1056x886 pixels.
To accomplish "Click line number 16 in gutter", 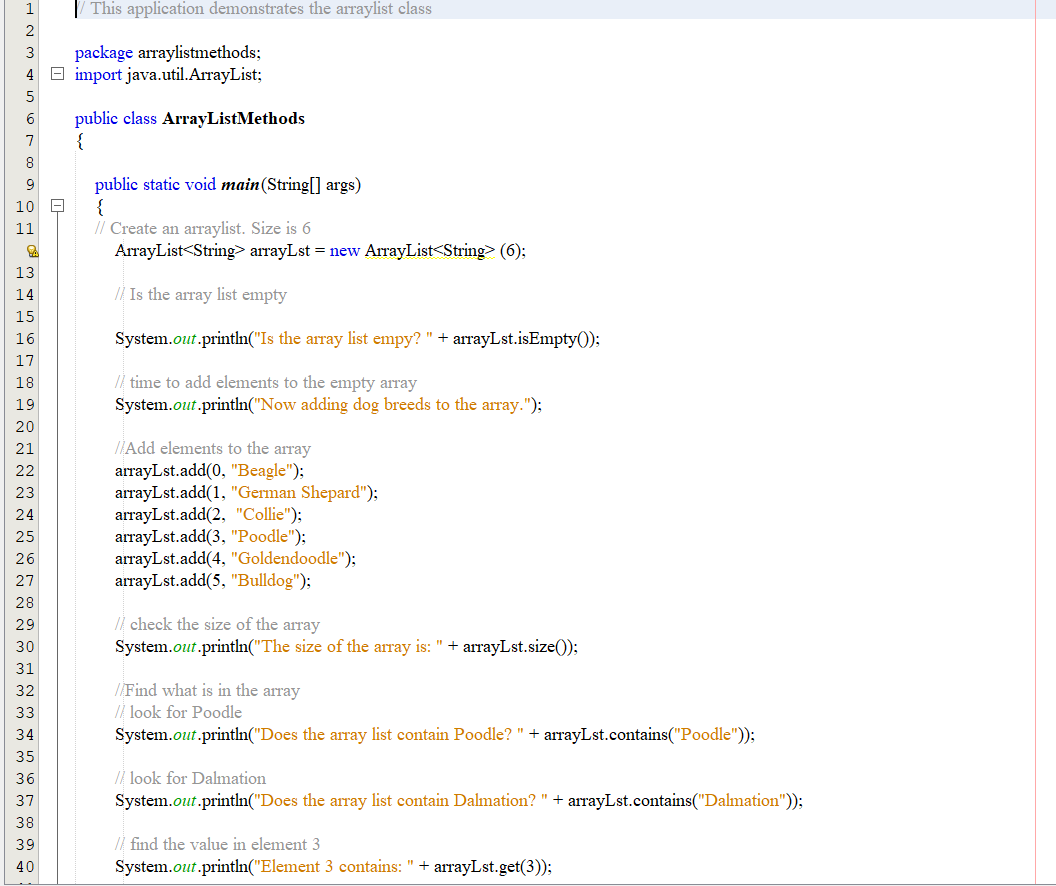I will 25,339.
